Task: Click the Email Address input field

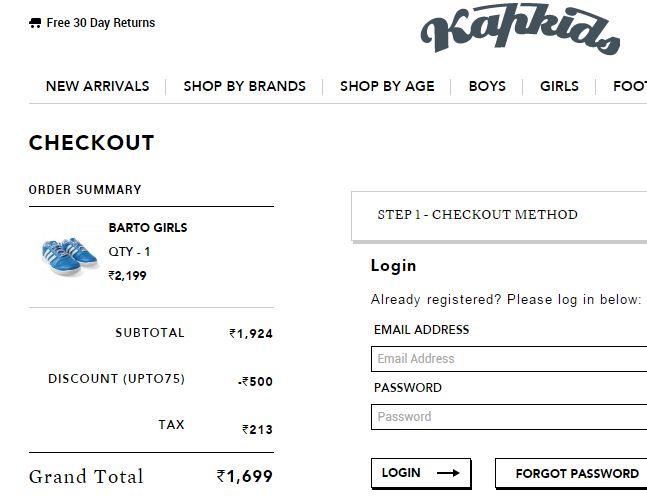Action: click(x=510, y=359)
